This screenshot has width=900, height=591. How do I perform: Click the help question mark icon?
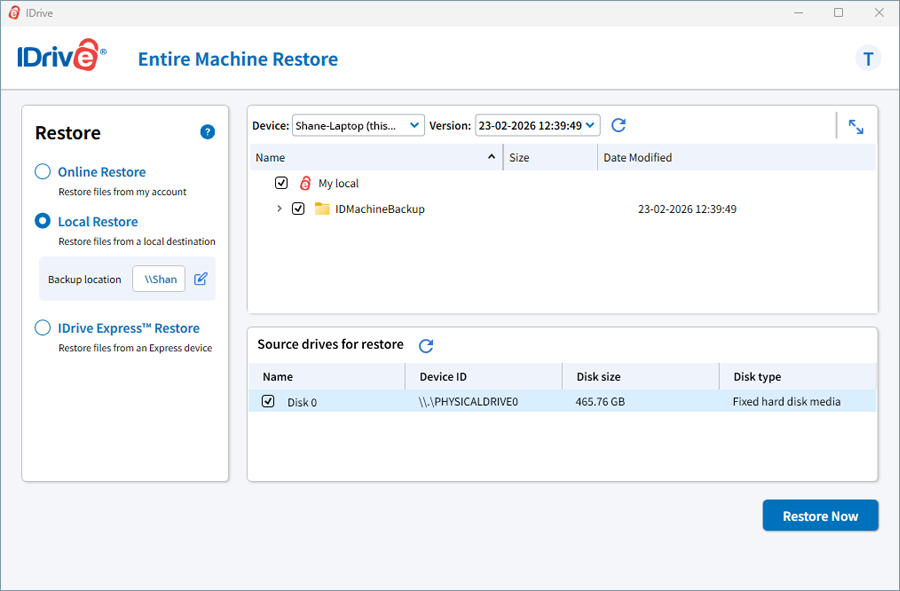pyautogui.click(x=207, y=132)
